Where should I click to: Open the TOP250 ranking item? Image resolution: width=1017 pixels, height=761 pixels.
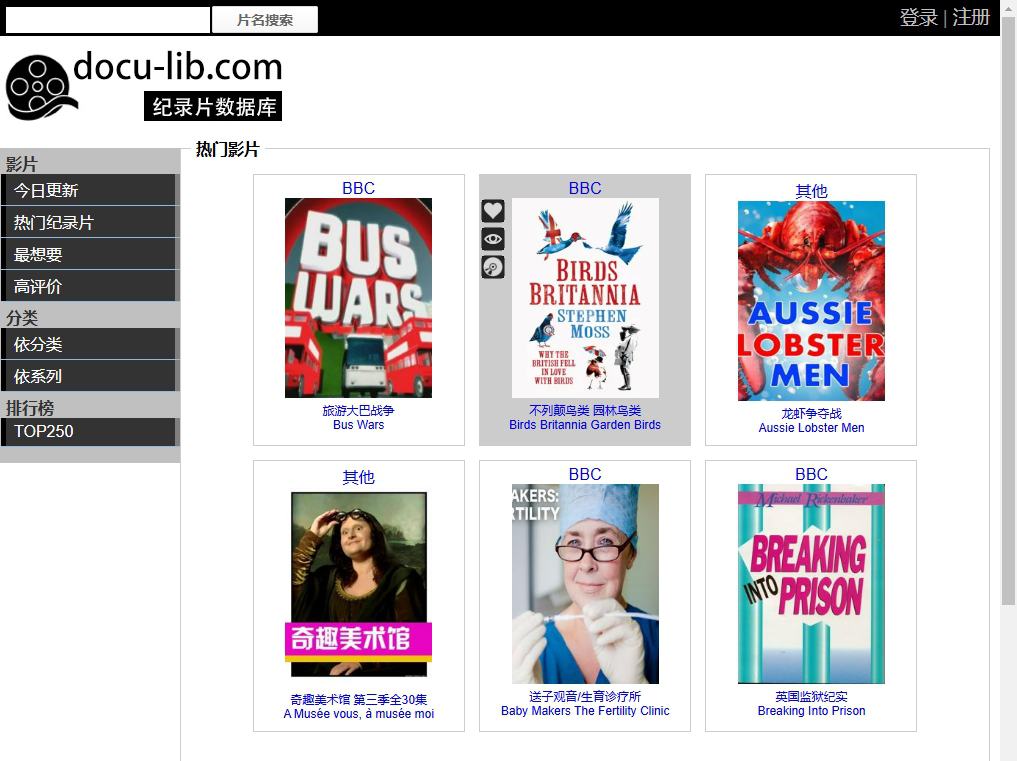click(90, 431)
